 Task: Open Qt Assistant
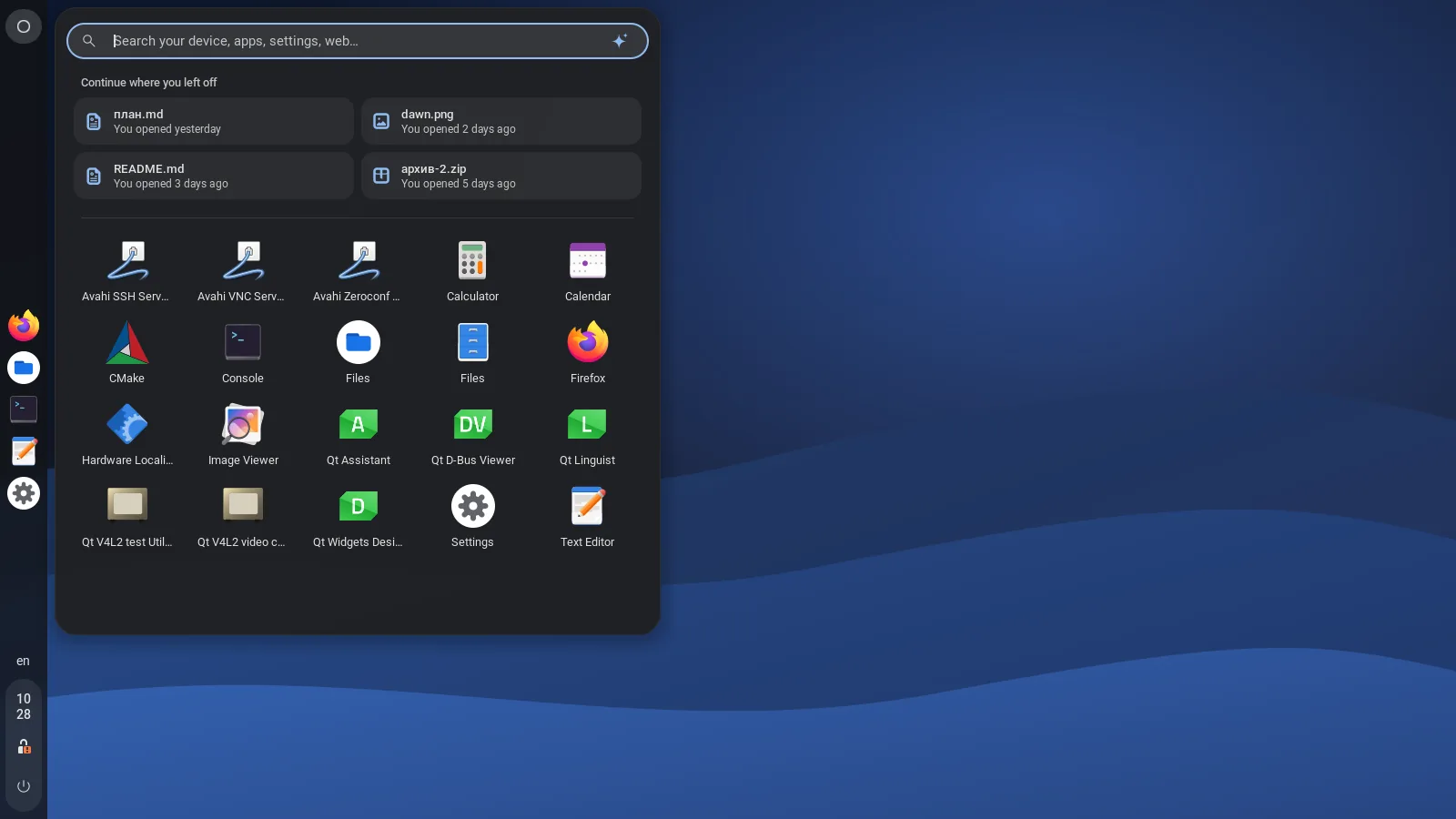tap(358, 435)
